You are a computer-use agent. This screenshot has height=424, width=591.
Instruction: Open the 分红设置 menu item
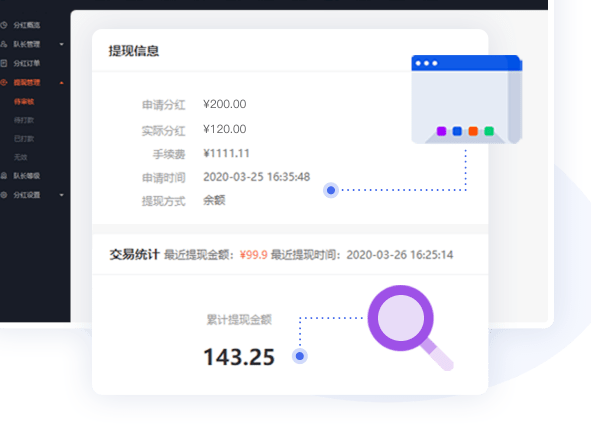27,195
